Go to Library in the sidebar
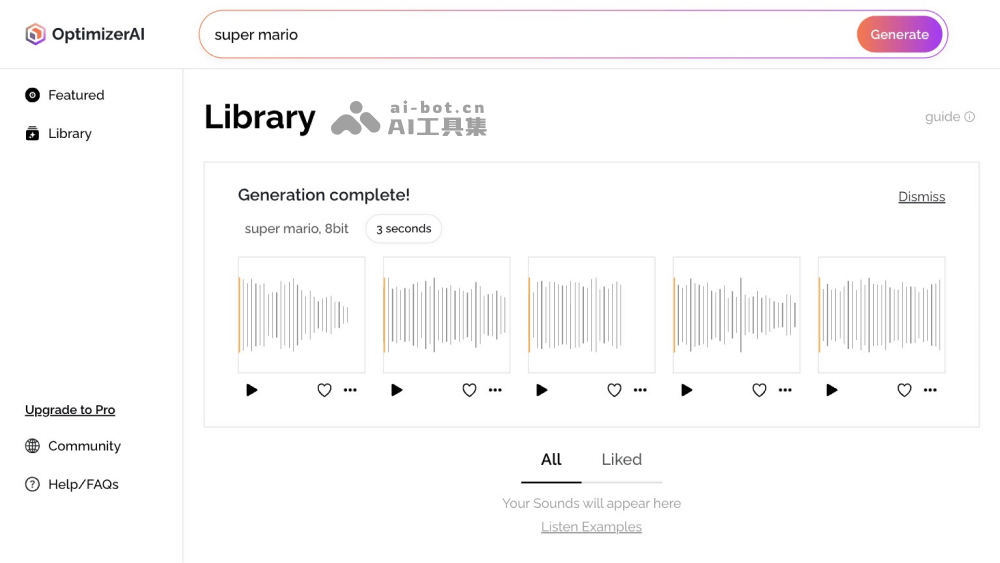 point(69,133)
